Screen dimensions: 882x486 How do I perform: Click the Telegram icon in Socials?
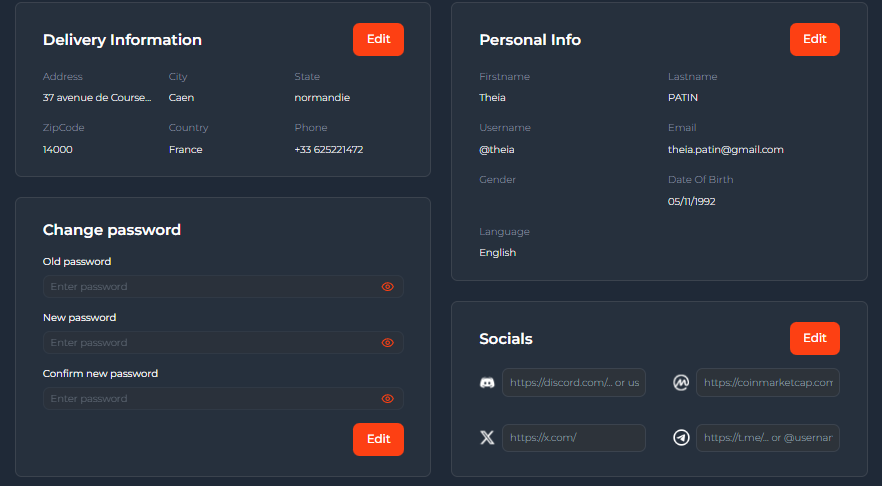(681, 438)
